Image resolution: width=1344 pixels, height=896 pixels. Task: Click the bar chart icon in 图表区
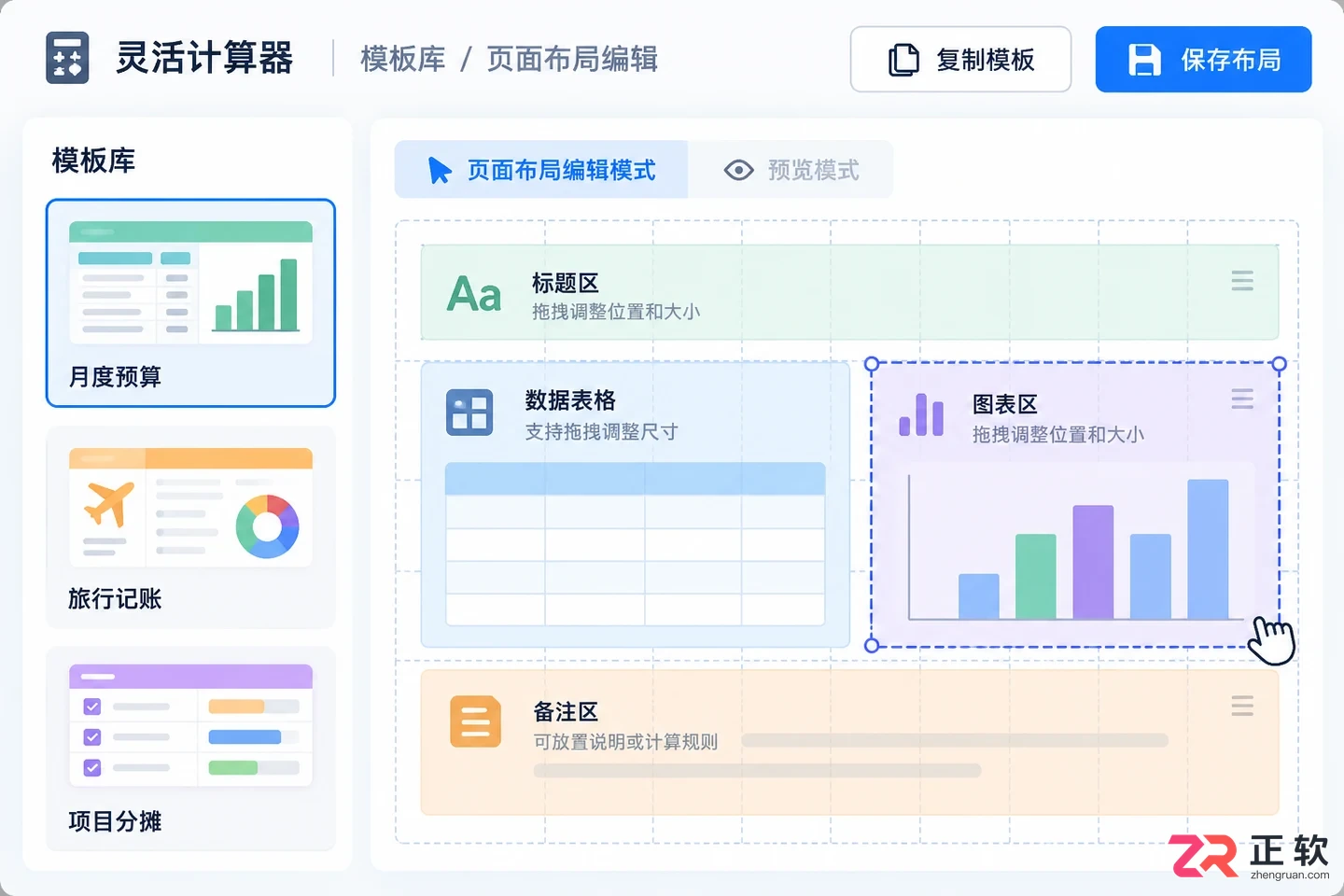(921, 414)
